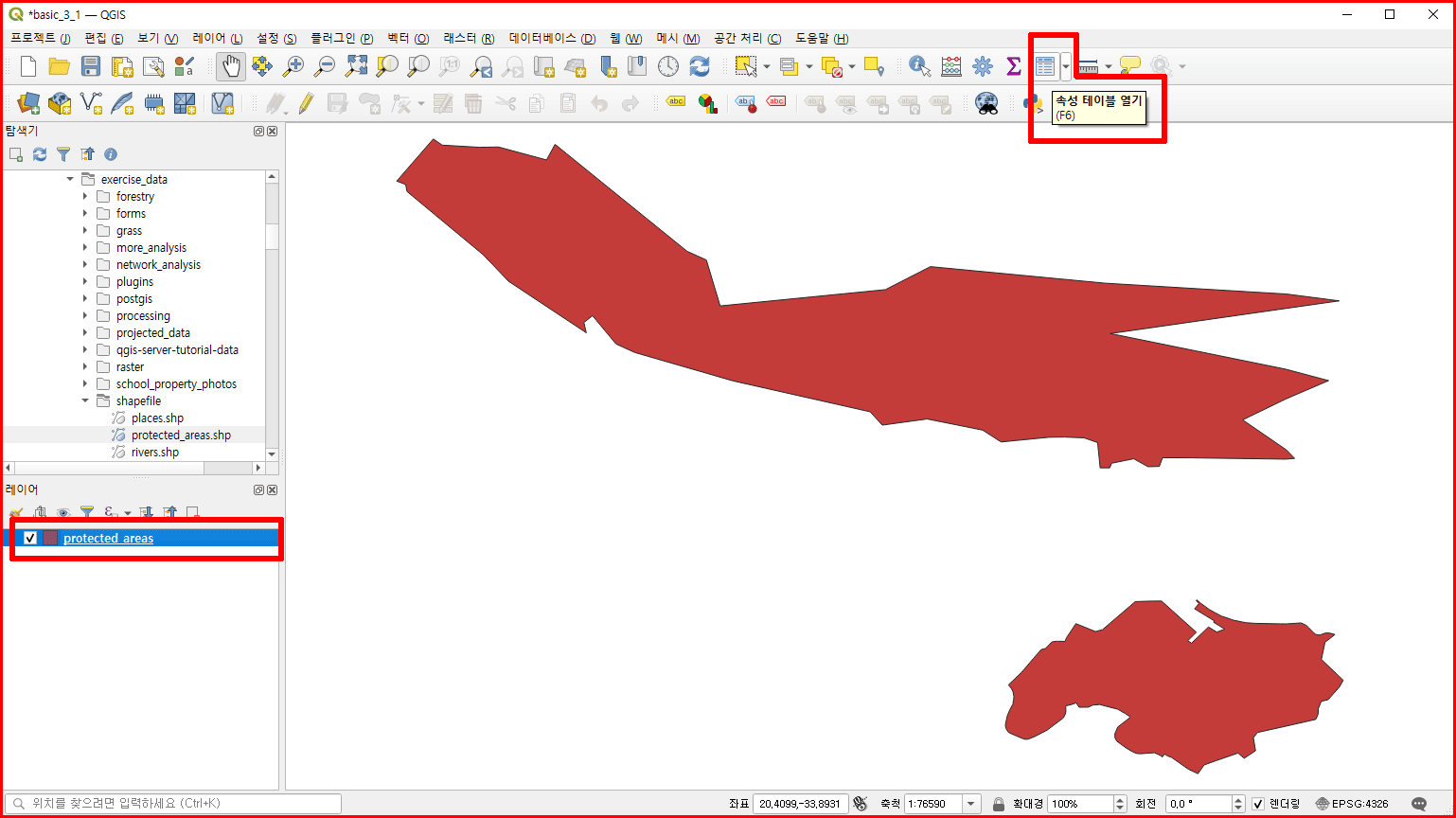Create a new project with the blank page icon
Screen dimensions: 1456x818
[28, 66]
